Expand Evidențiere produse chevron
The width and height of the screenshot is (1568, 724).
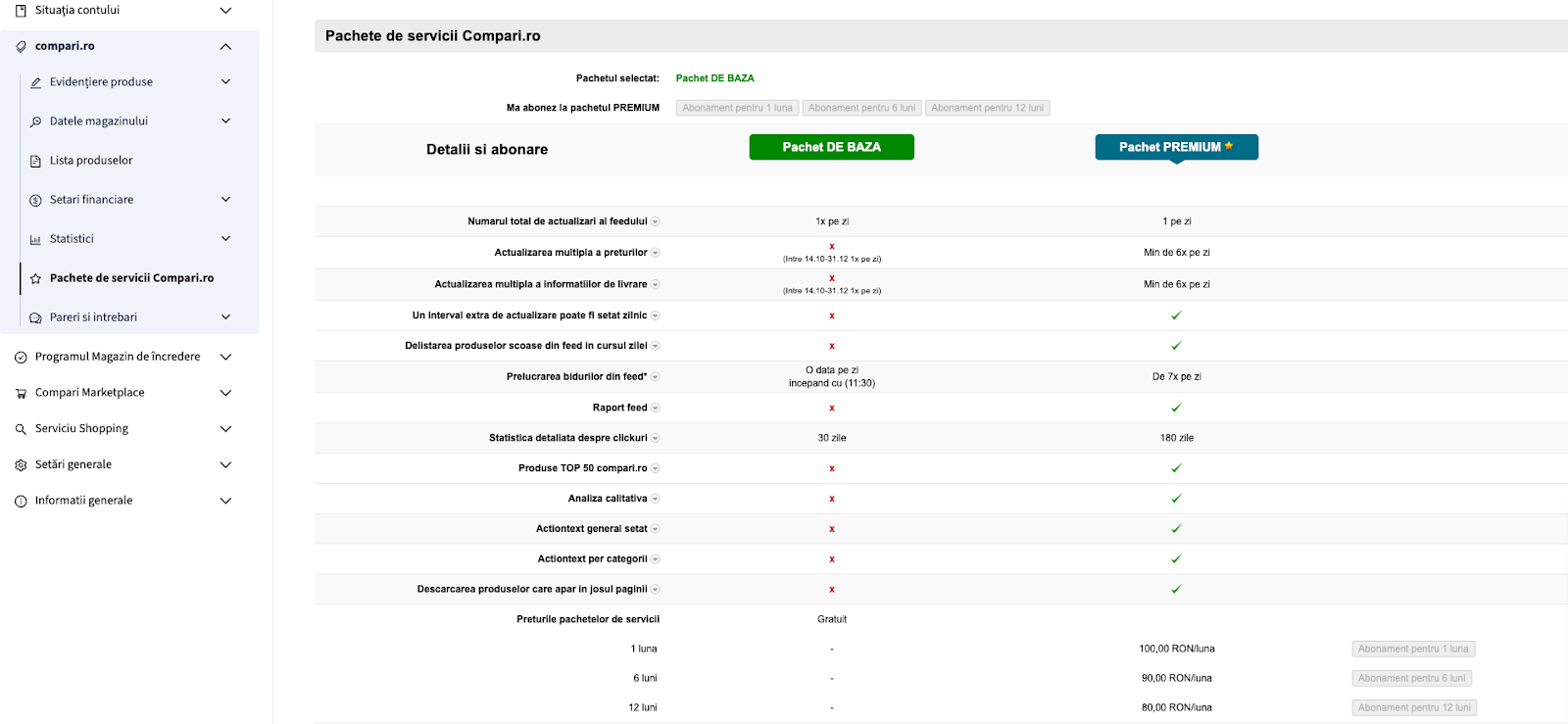(x=225, y=82)
